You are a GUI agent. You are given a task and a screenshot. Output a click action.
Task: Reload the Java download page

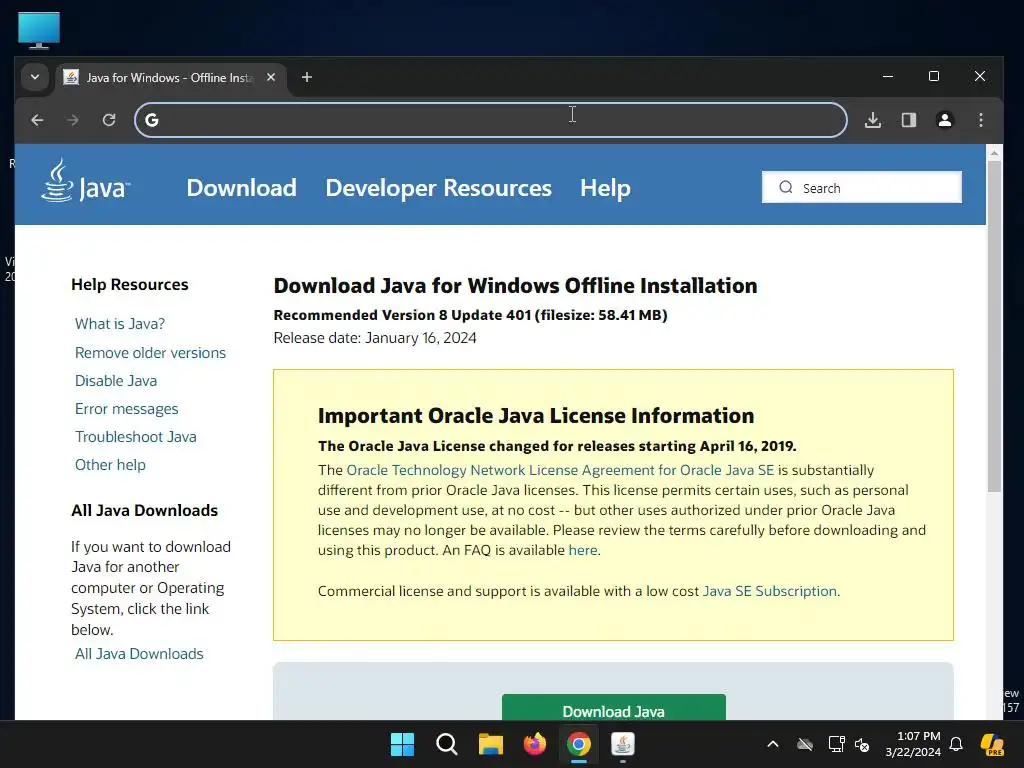pyautogui.click(x=109, y=120)
